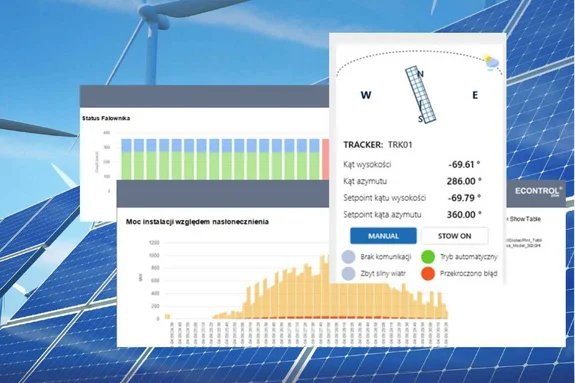Click the Kąt azymutu value 286.00

[464, 181]
